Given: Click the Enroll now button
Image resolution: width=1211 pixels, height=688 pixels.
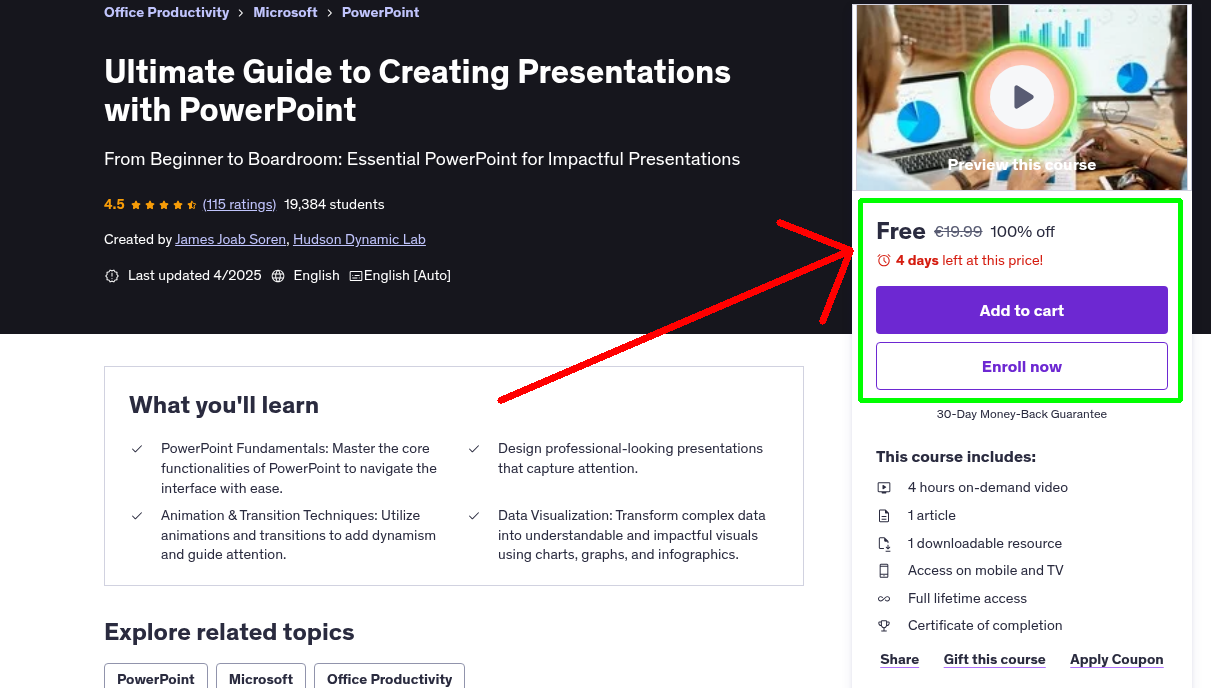Looking at the screenshot, I should coord(1022,366).
